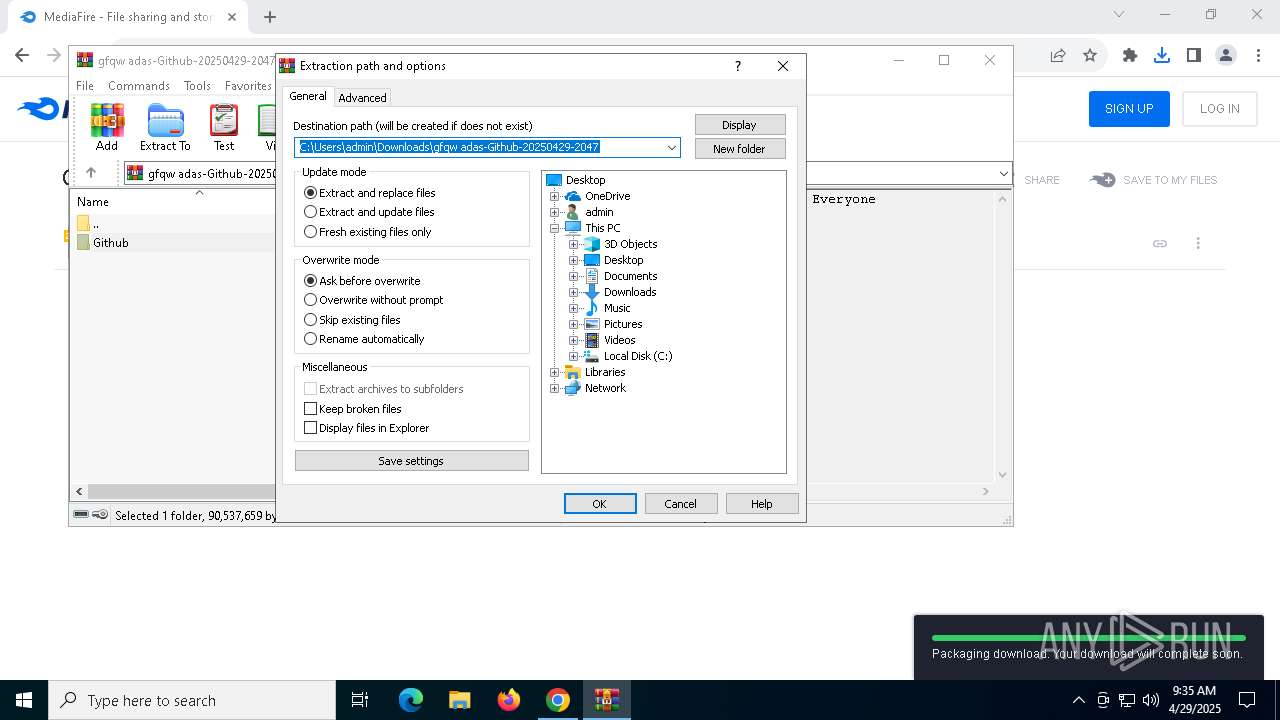
Task: Expand Downloads tree node
Action: pyautogui.click(x=574, y=292)
